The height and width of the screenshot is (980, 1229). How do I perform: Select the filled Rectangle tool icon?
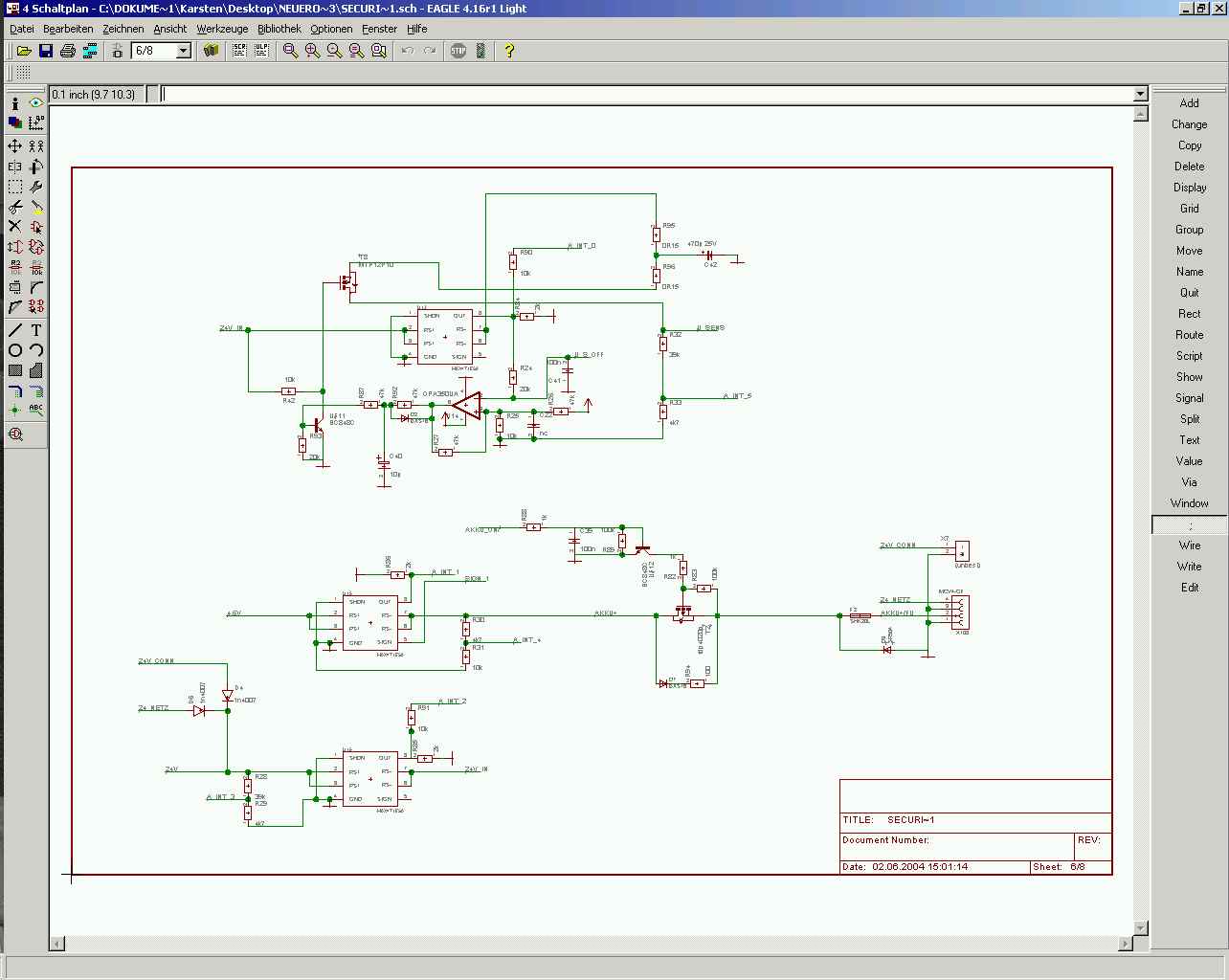click(x=15, y=370)
